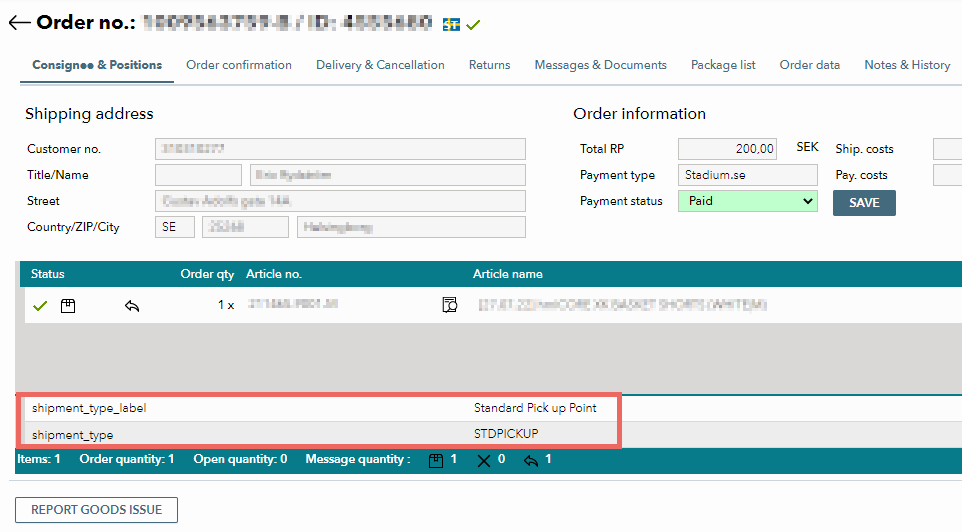Click the return arrow icon in article row
The image size is (962, 532).
click(x=132, y=306)
